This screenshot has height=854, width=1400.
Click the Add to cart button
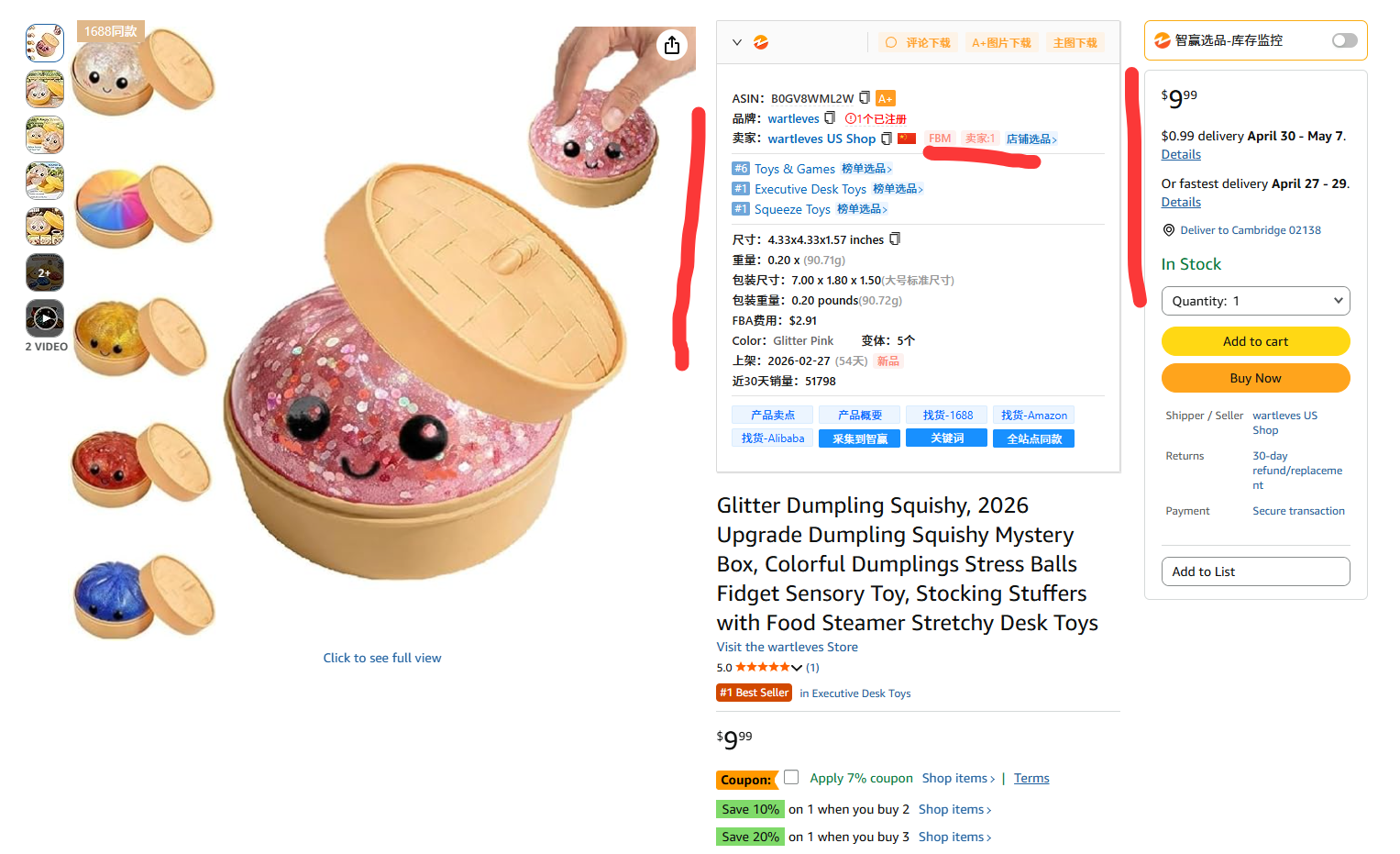pos(1255,341)
